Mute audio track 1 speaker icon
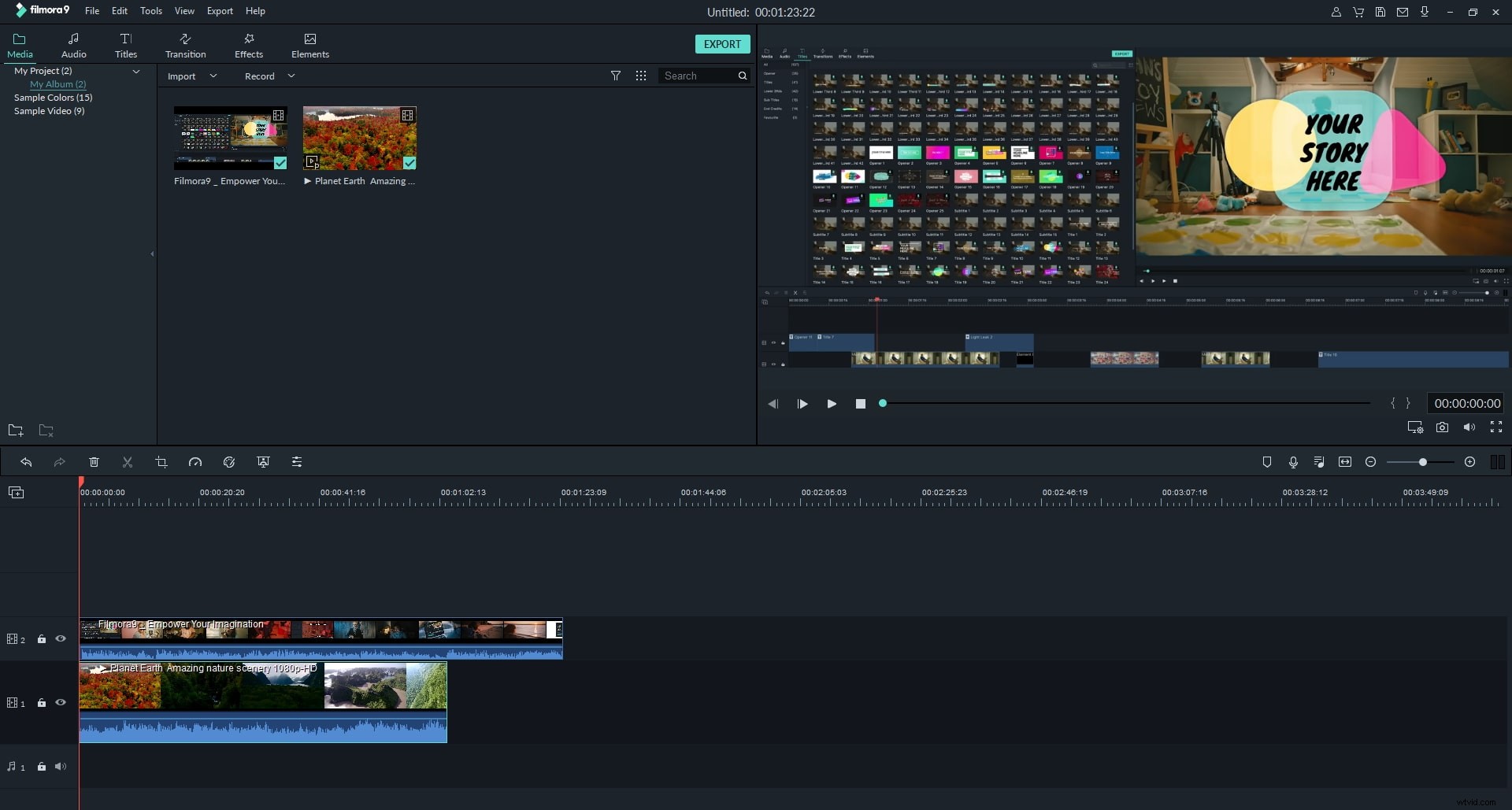Viewport: 1512px width, 810px height. point(61,767)
